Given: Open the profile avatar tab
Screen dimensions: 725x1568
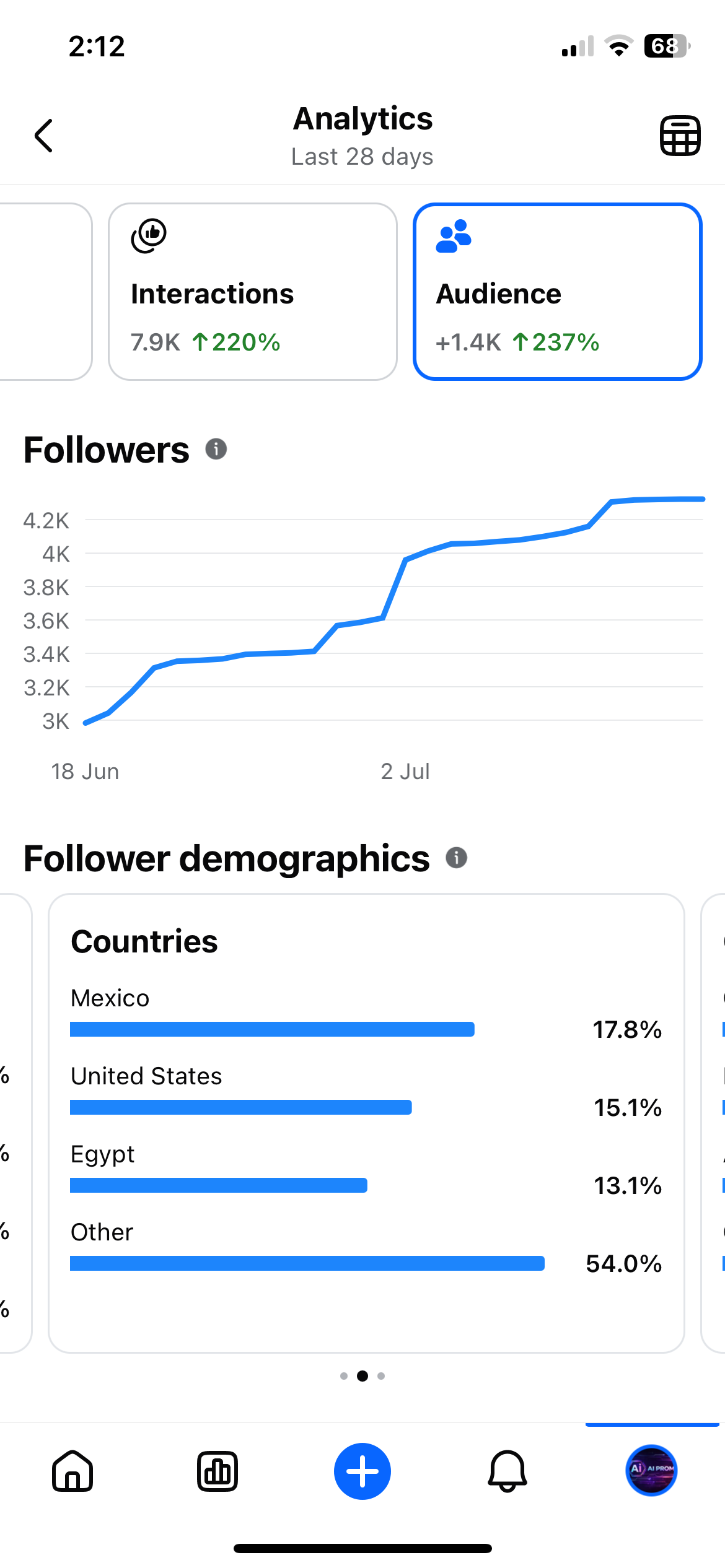Looking at the screenshot, I should [651, 1470].
